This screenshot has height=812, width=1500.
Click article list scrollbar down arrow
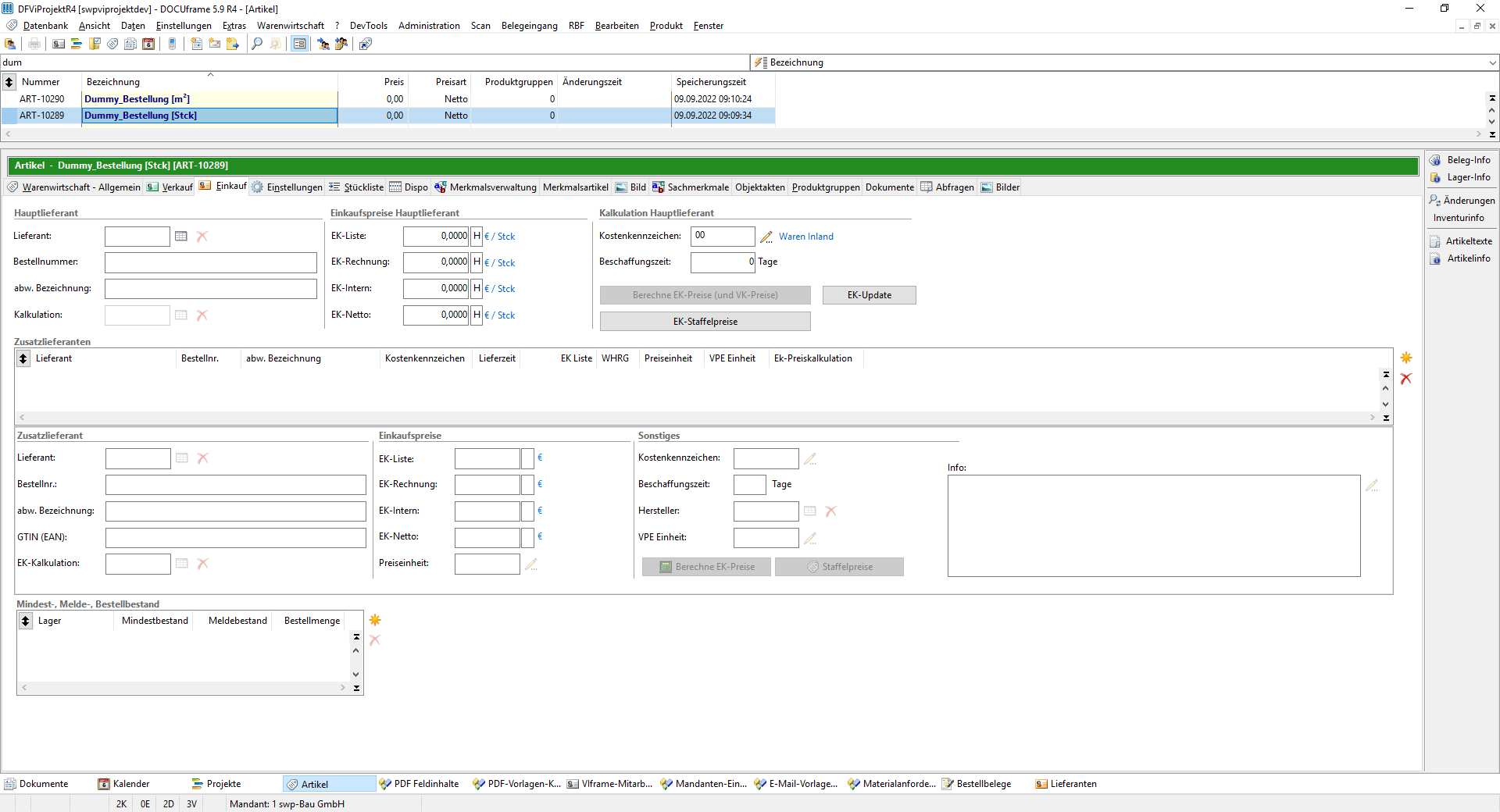[1492, 122]
